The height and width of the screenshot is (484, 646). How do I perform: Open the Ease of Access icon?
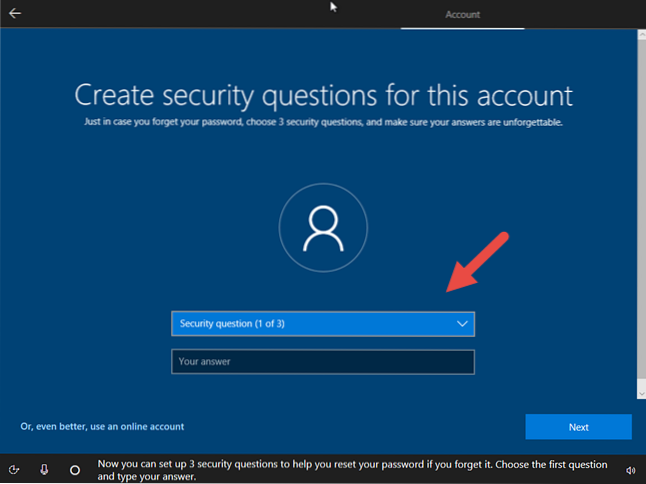(x=15, y=469)
